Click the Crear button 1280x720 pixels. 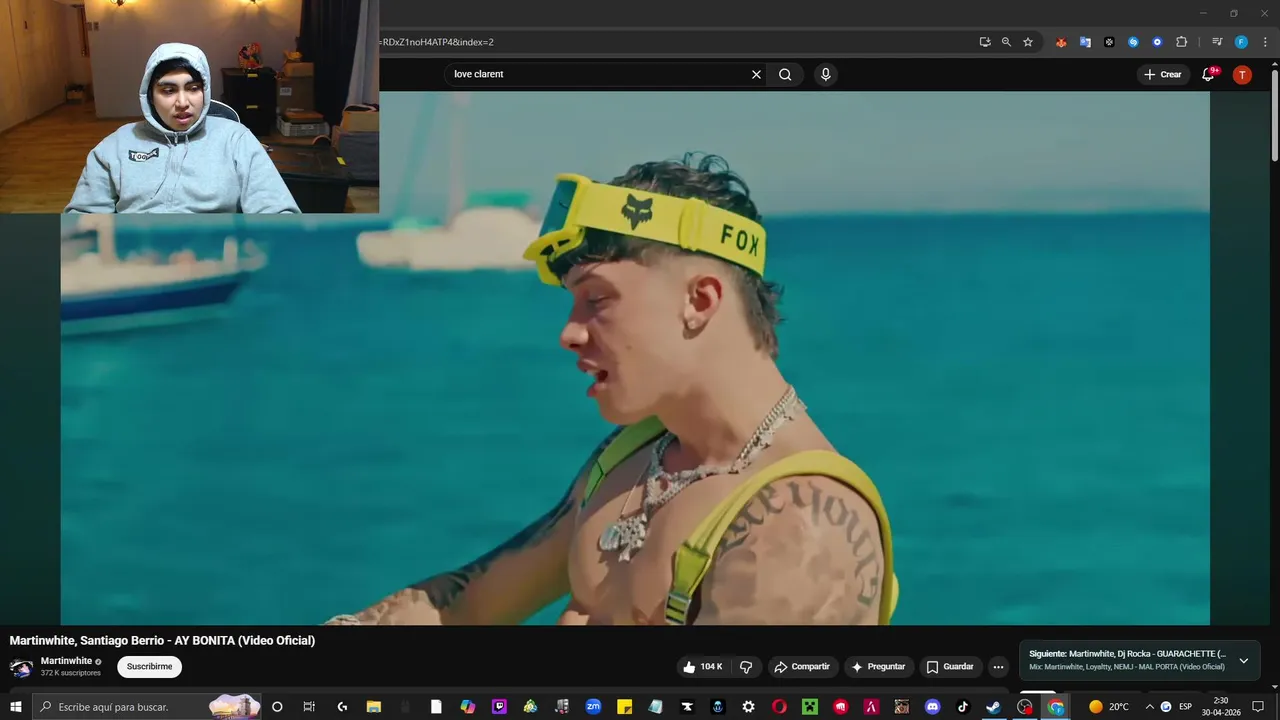pos(1163,74)
